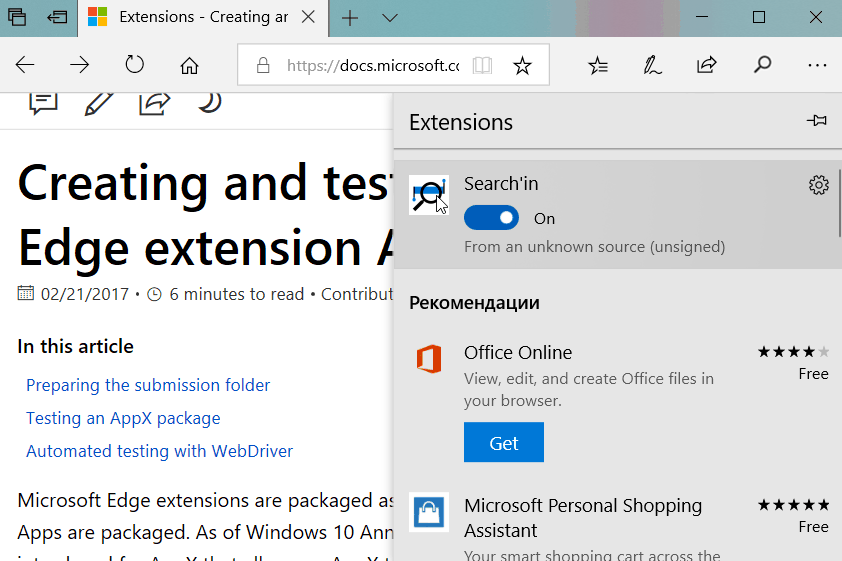Open Office Online extension details

pos(518,353)
